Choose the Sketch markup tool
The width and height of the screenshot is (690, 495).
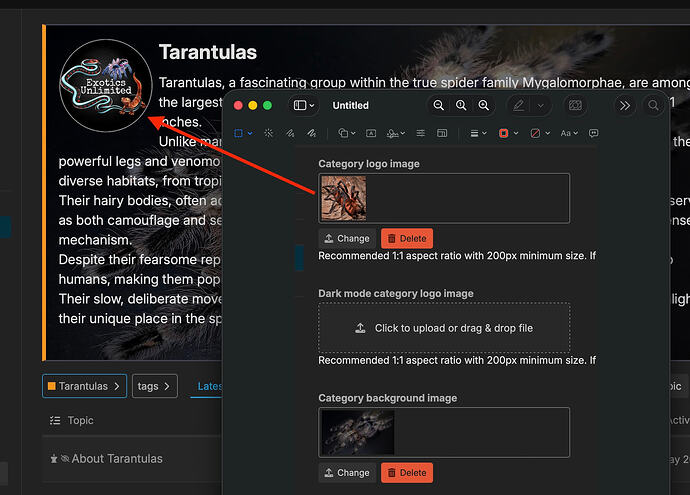290,133
